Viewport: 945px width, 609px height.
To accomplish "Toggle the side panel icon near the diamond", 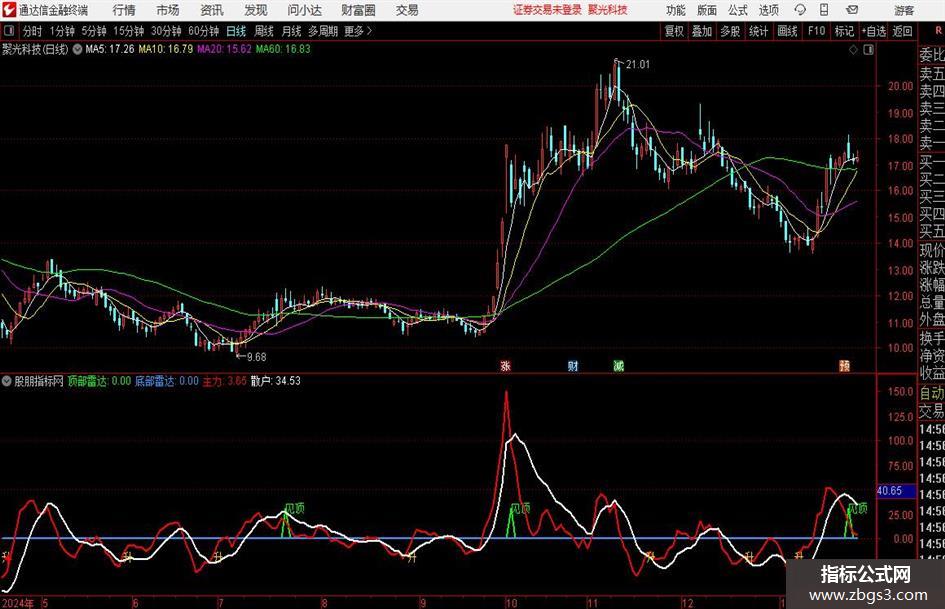I will pos(868,50).
